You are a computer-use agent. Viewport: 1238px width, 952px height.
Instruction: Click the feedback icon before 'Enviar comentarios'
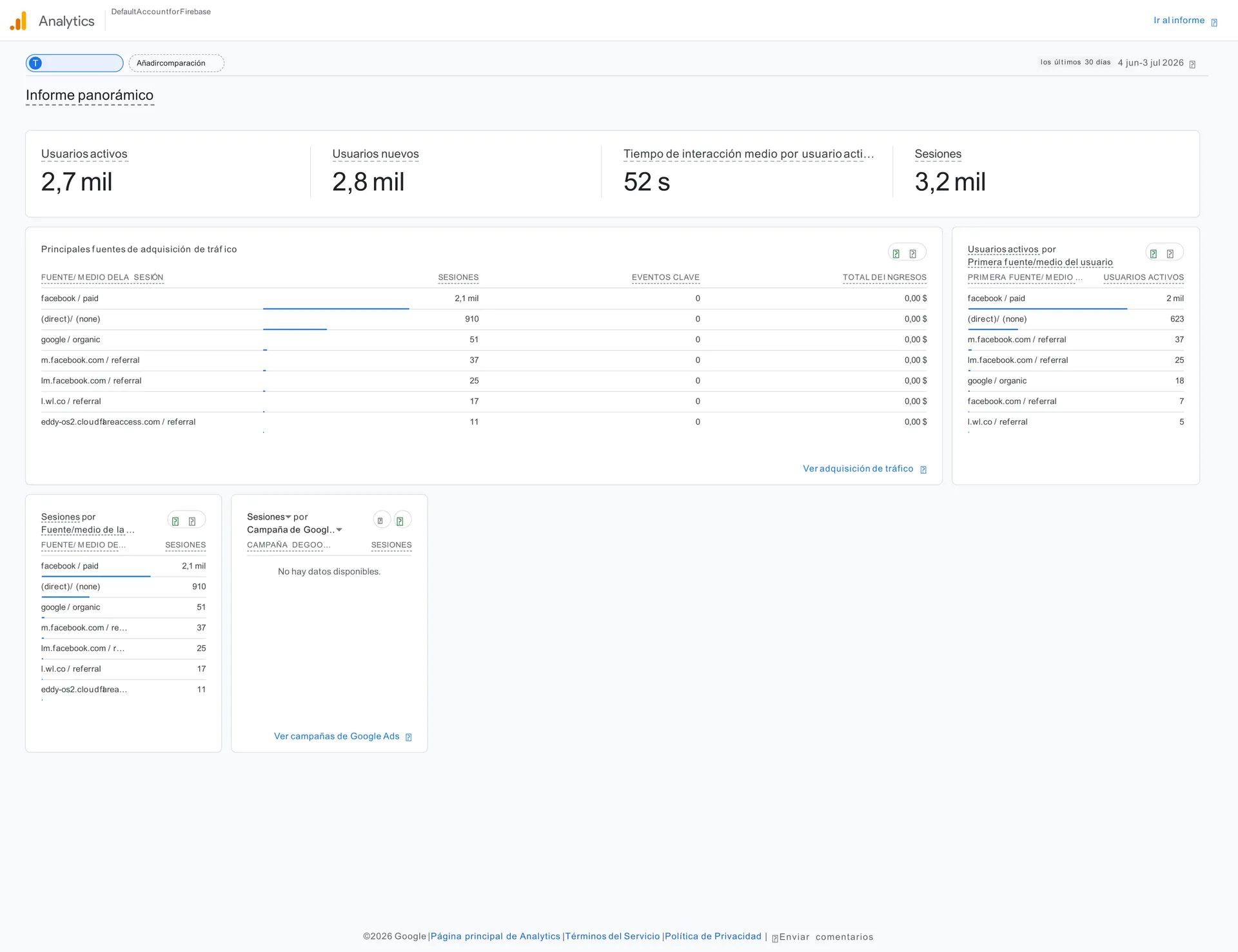click(x=775, y=938)
